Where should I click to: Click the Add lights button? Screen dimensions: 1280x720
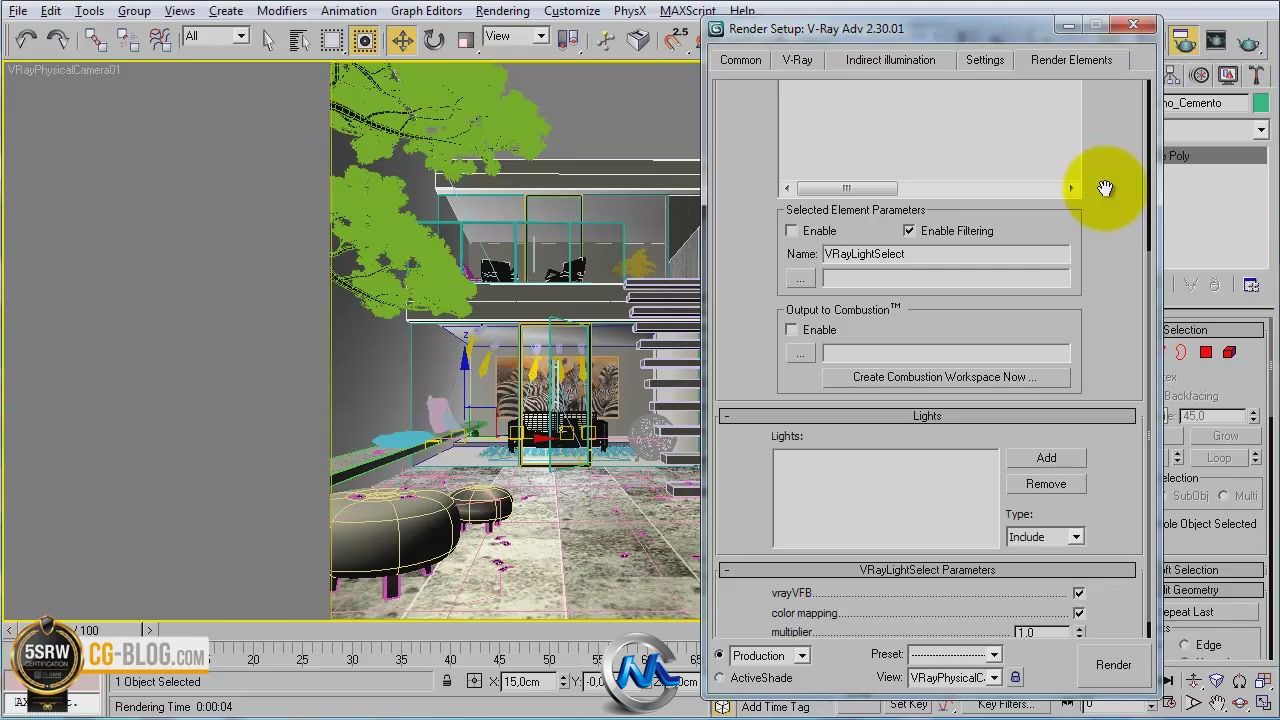pyautogui.click(x=1046, y=458)
